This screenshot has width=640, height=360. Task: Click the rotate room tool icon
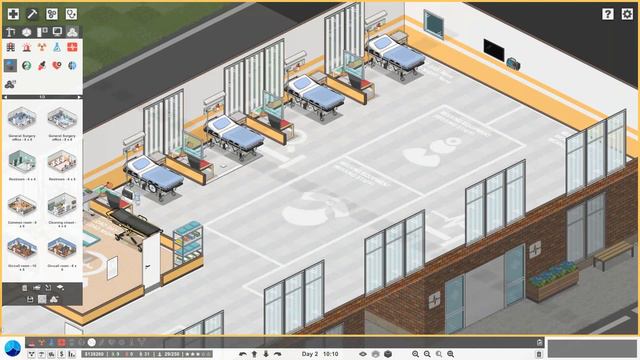click(48, 288)
